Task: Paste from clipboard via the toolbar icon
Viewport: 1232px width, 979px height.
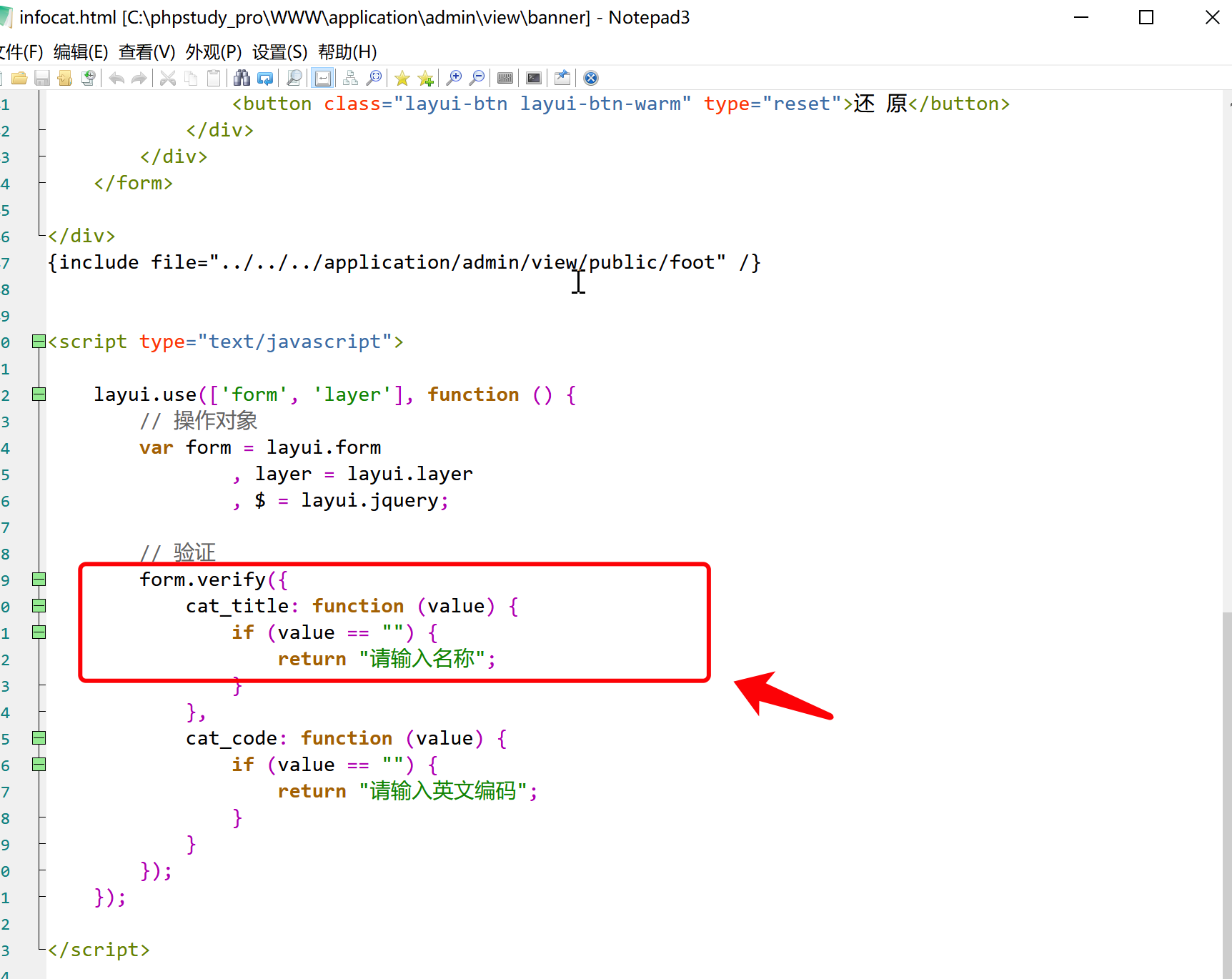Action: click(214, 78)
